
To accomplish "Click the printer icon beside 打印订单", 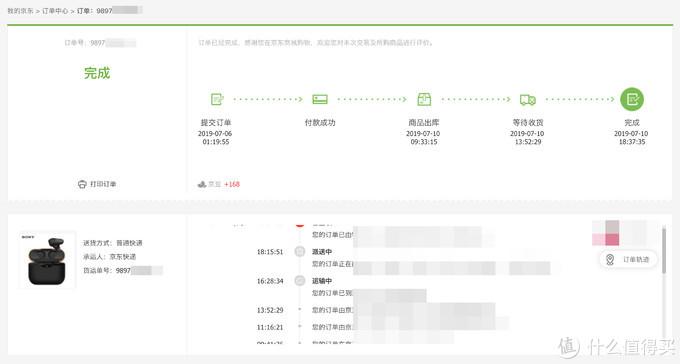I will click(82, 184).
